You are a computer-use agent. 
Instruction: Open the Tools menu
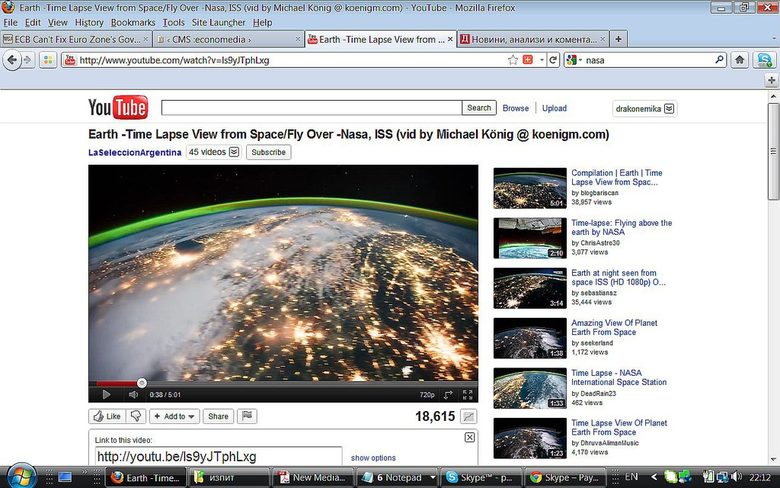pos(174,22)
